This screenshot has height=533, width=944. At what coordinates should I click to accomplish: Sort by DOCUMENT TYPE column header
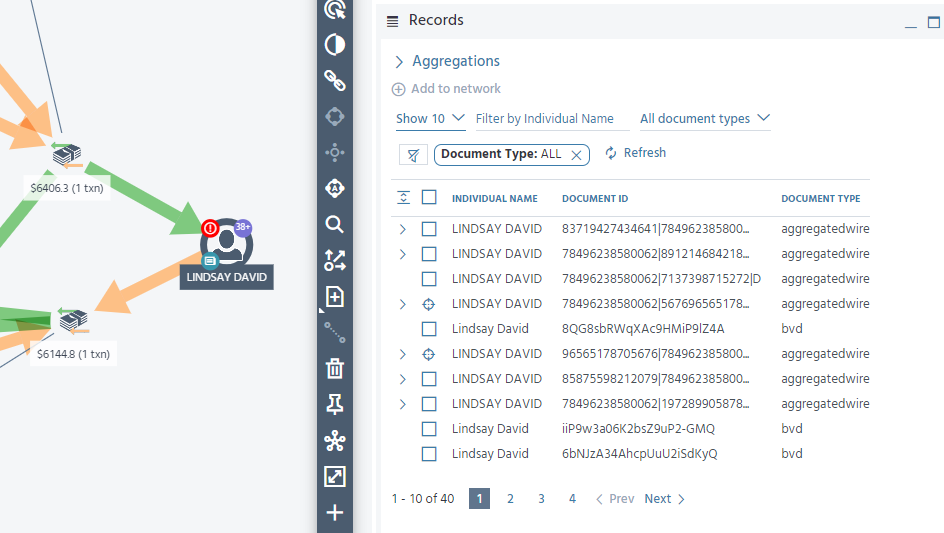point(821,199)
